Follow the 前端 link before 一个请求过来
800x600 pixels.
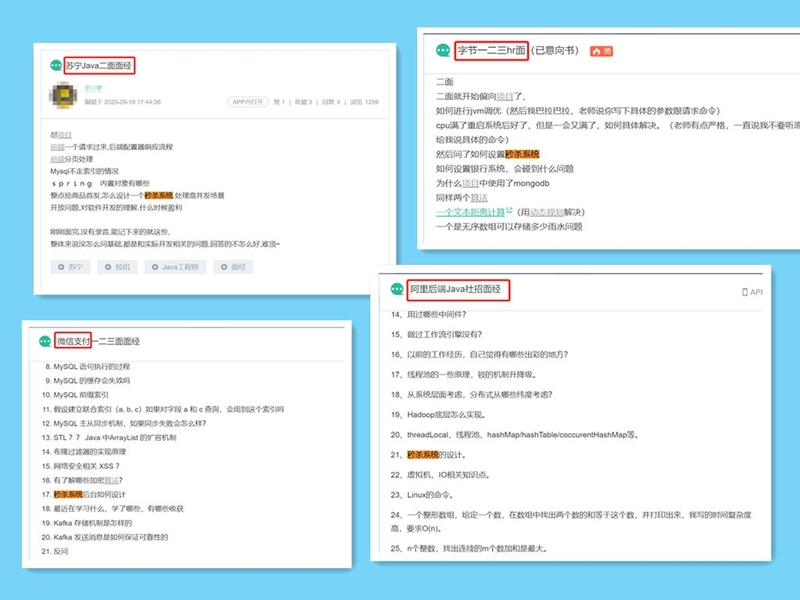point(57,147)
